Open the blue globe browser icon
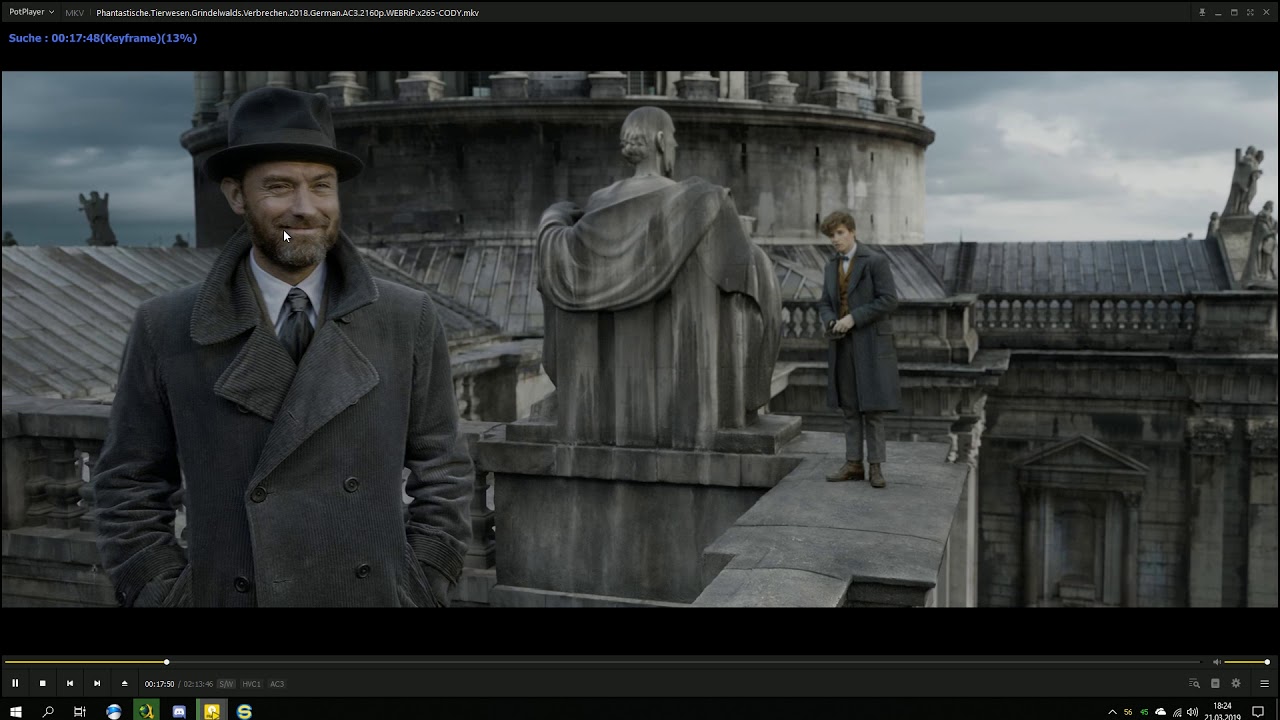The image size is (1280, 720). [x=114, y=712]
